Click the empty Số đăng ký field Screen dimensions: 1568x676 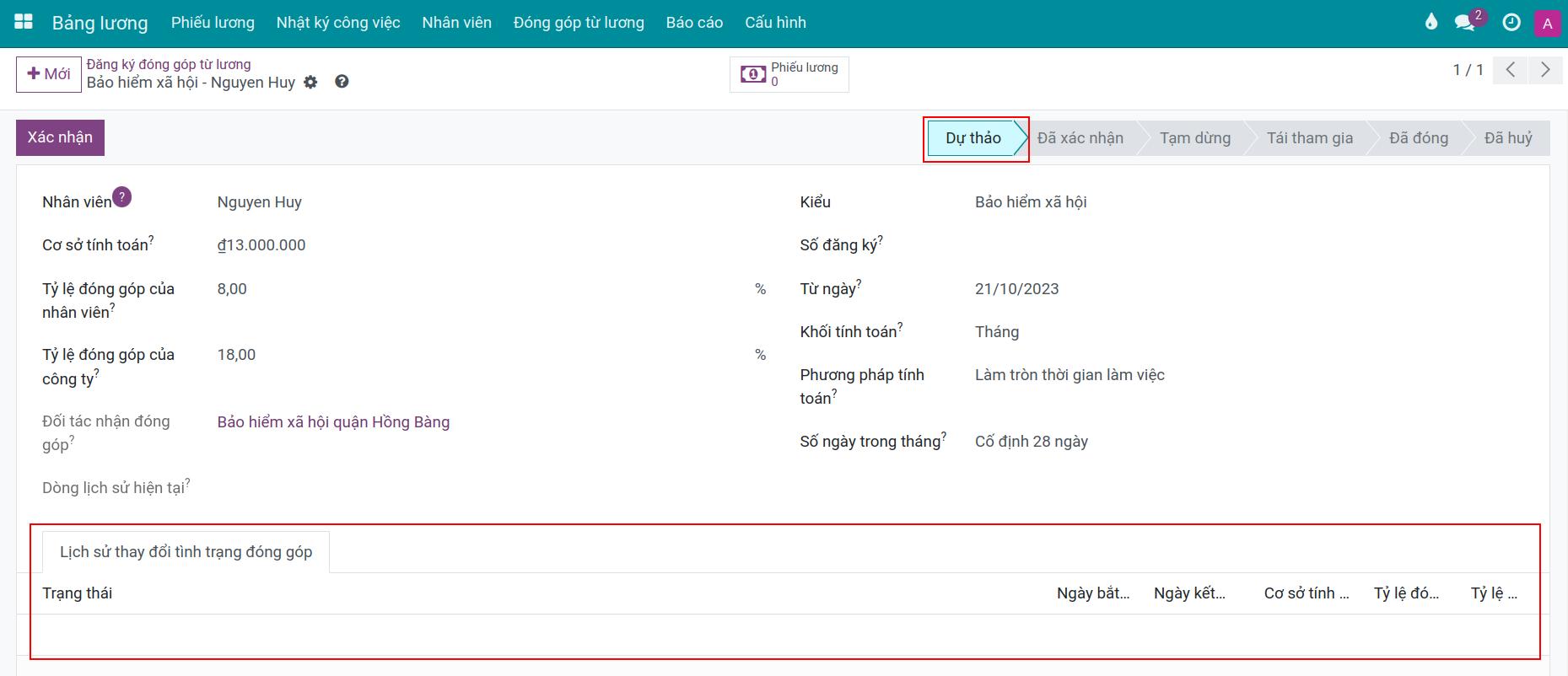pyautogui.click(x=1248, y=245)
